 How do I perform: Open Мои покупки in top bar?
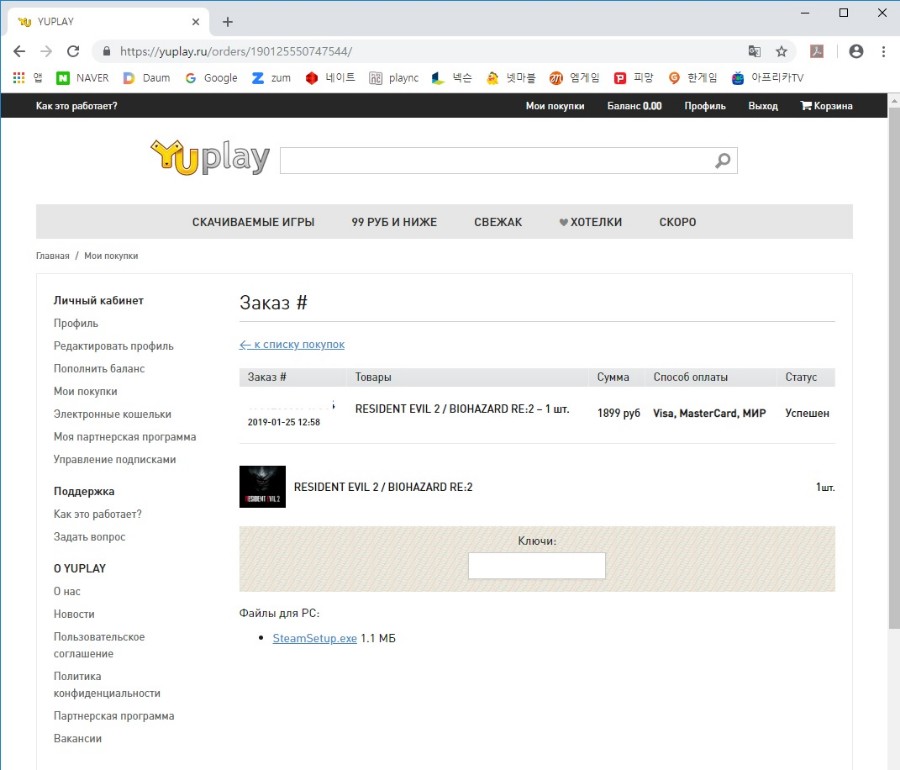click(x=555, y=106)
